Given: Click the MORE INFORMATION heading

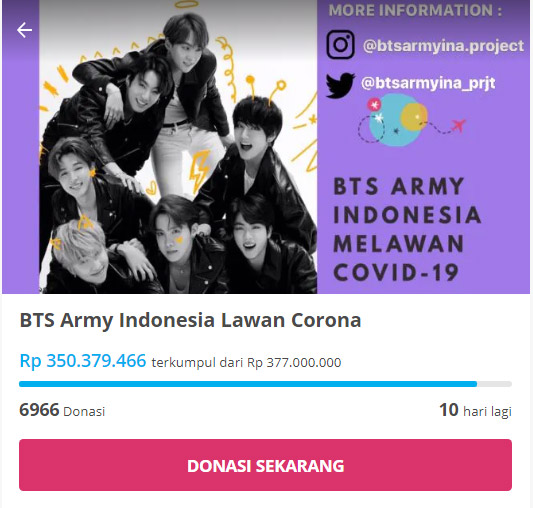Looking at the screenshot, I should pyautogui.click(x=415, y=10).
